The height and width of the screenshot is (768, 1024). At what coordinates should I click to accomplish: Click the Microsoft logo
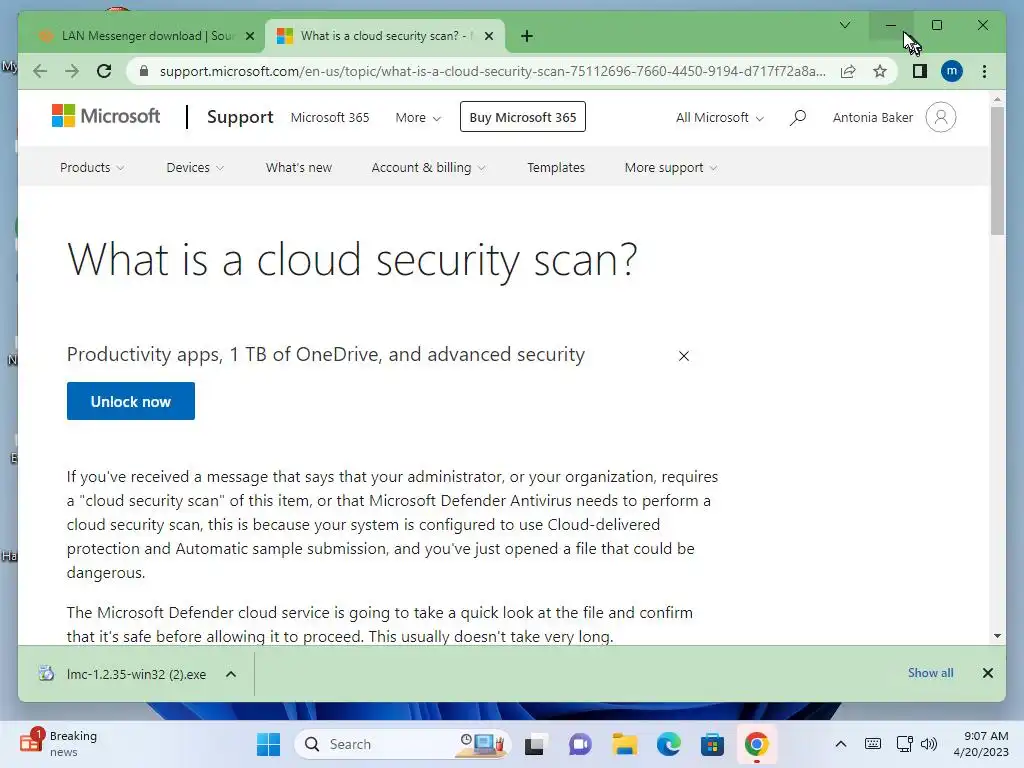(x=106, y=116)
